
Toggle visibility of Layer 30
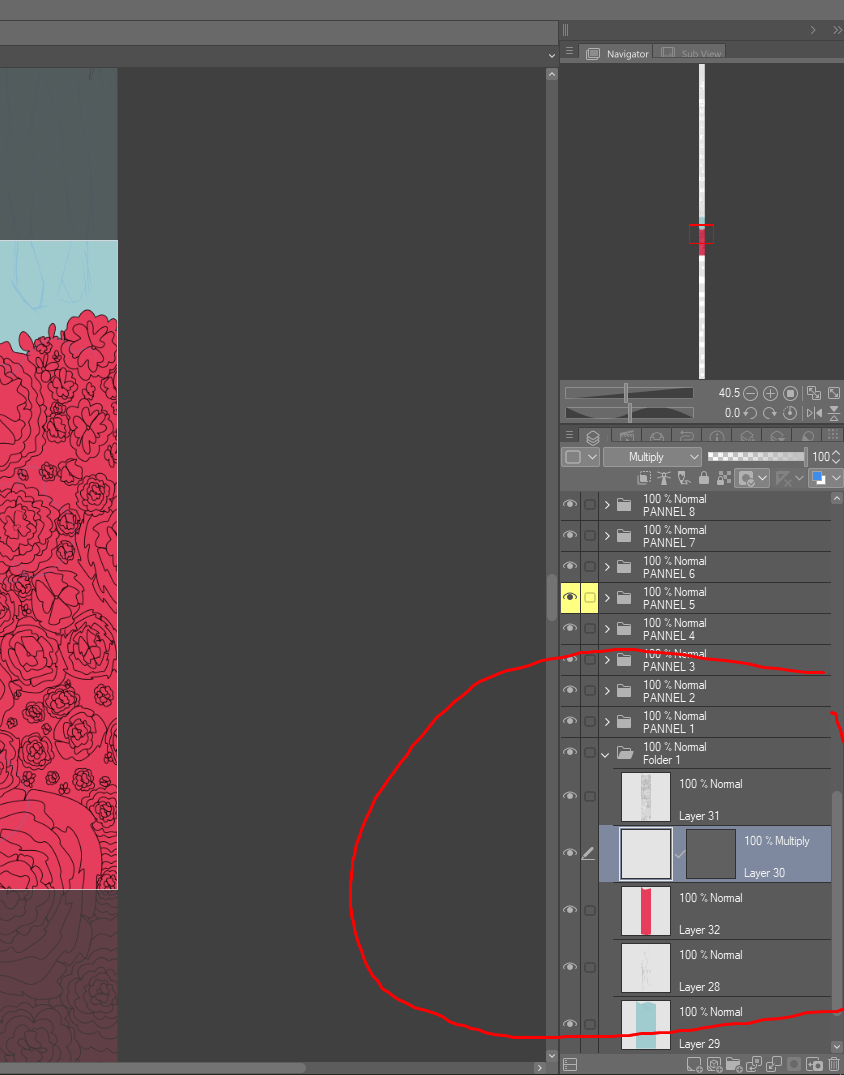(x=571, y=852)
